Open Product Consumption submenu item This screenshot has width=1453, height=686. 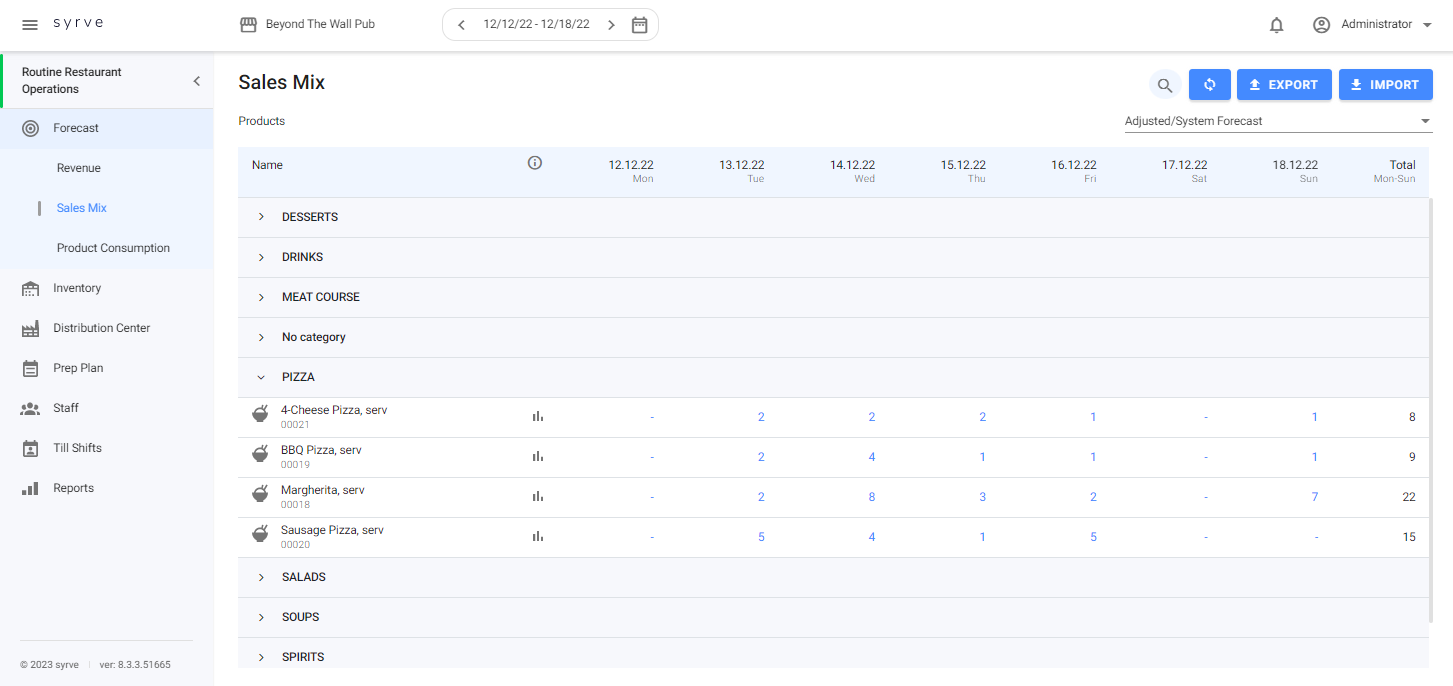click(113, 248)
